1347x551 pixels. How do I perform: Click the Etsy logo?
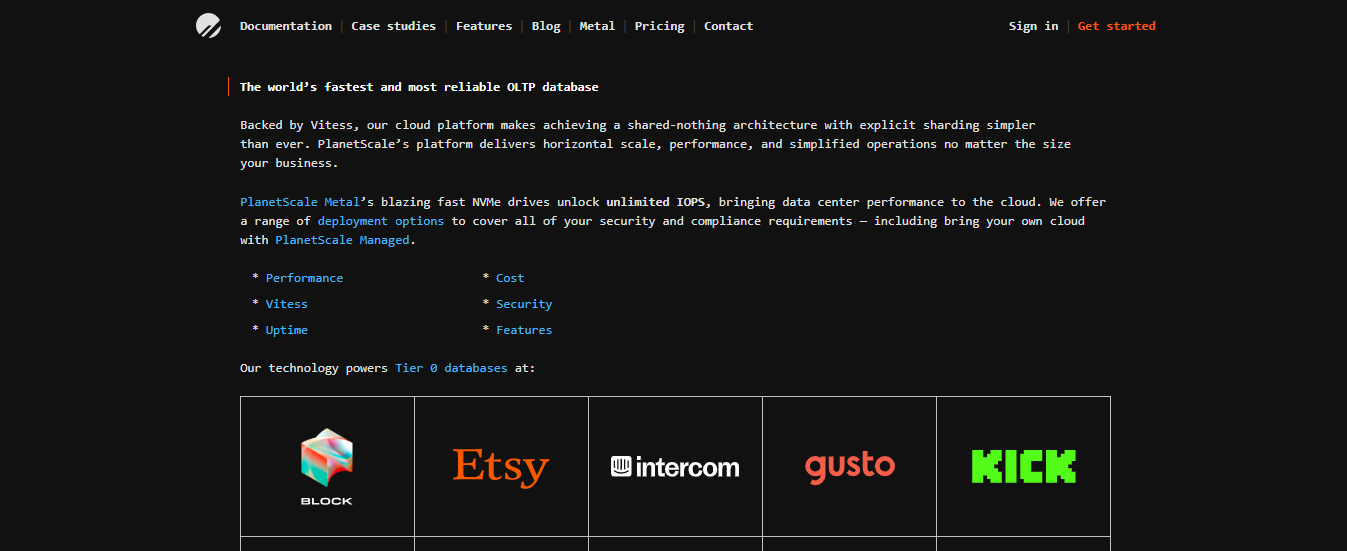[x=501, y=467]
